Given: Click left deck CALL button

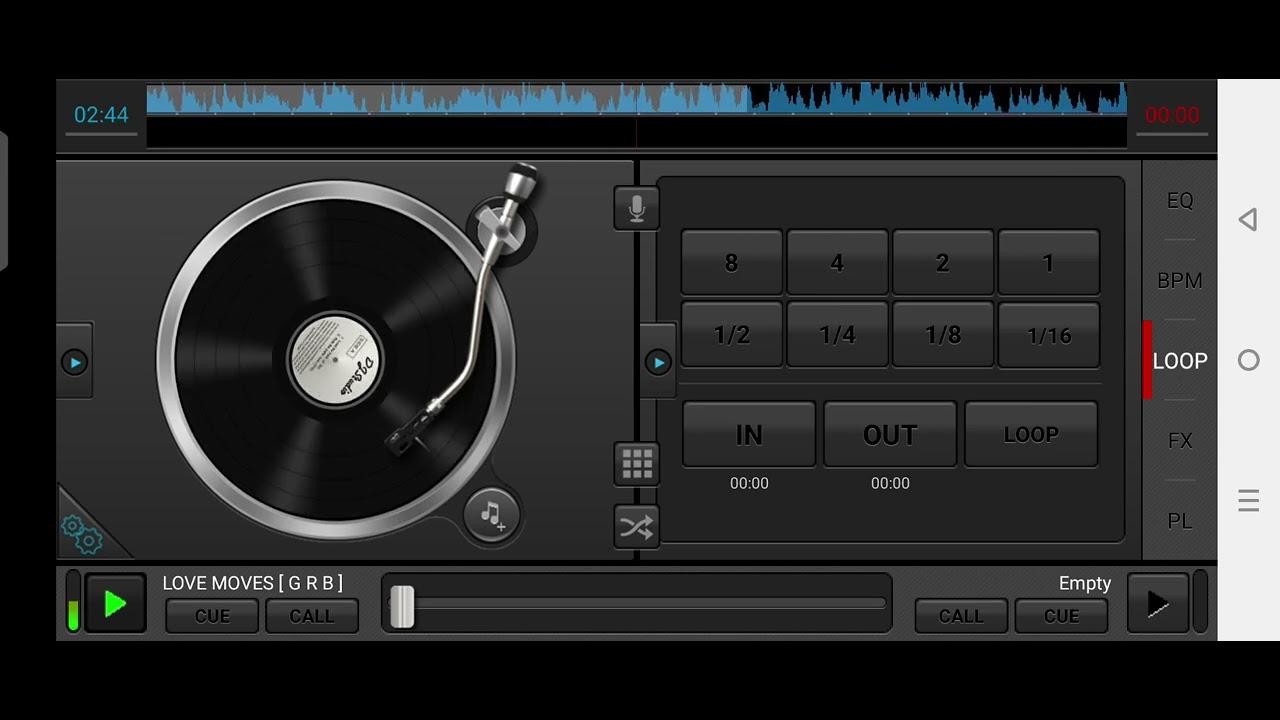Looking at the screenshot, I should click(x=312, y=616).
